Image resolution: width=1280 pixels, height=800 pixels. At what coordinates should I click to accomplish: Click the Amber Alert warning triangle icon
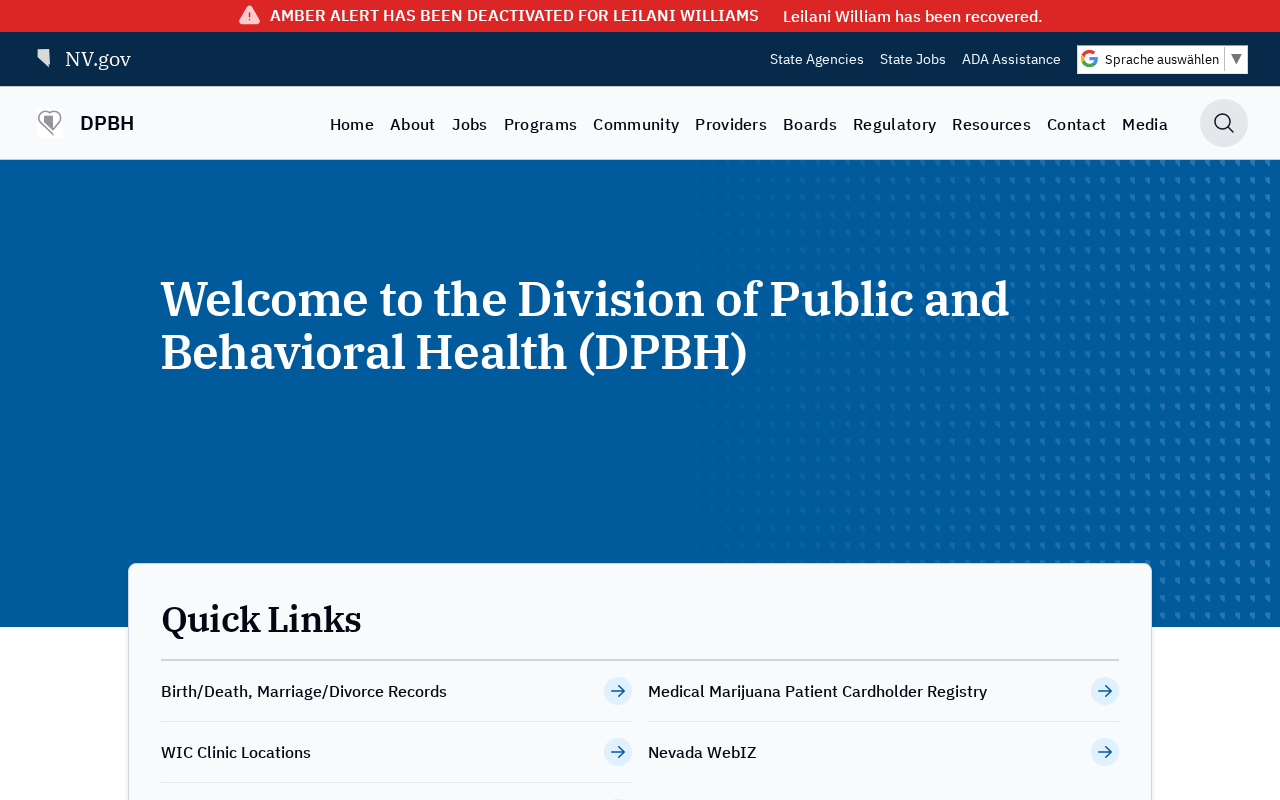tap(249, 15)
